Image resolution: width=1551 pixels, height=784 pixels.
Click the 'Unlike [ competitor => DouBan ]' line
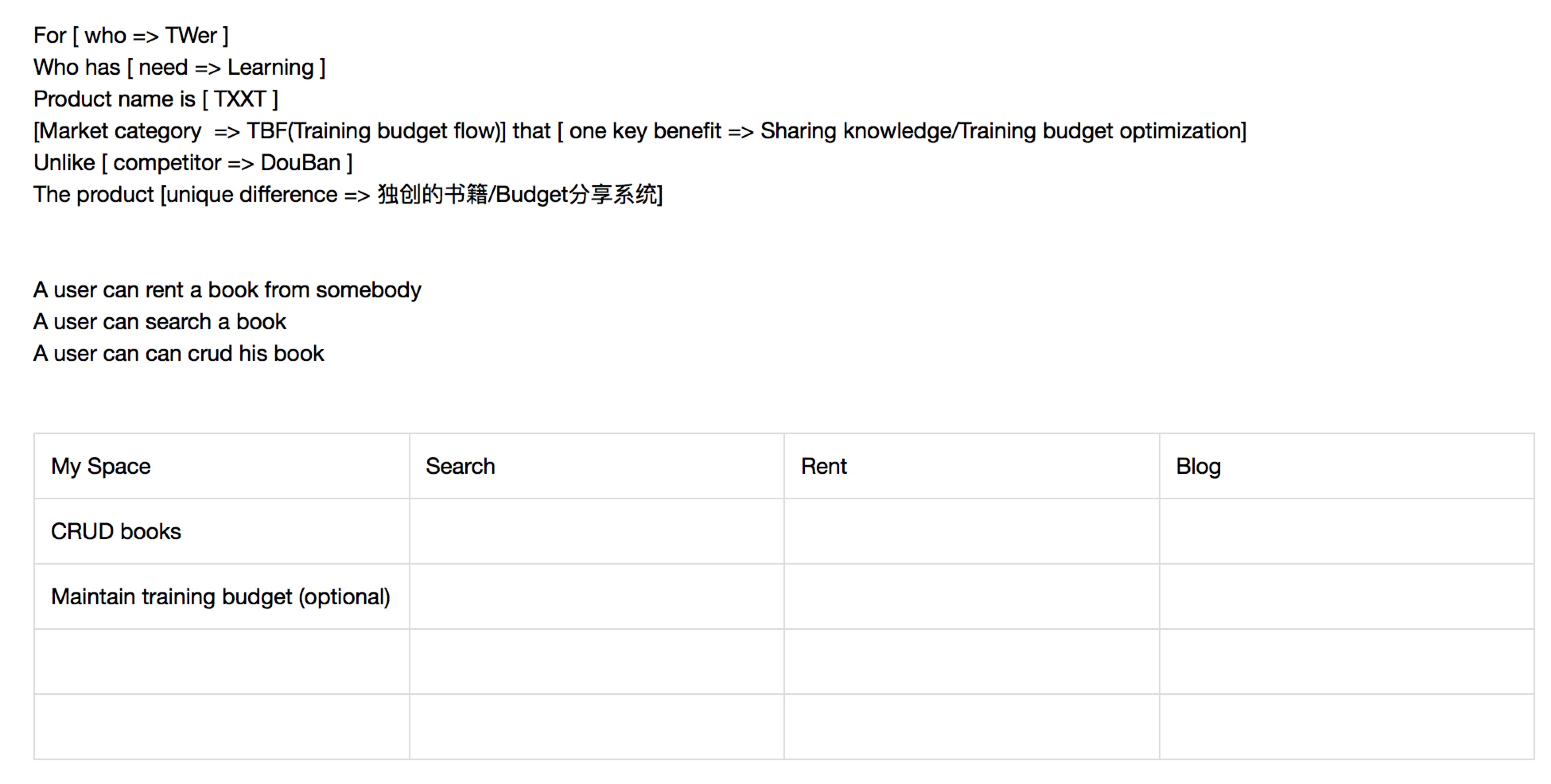click(192, 163)
